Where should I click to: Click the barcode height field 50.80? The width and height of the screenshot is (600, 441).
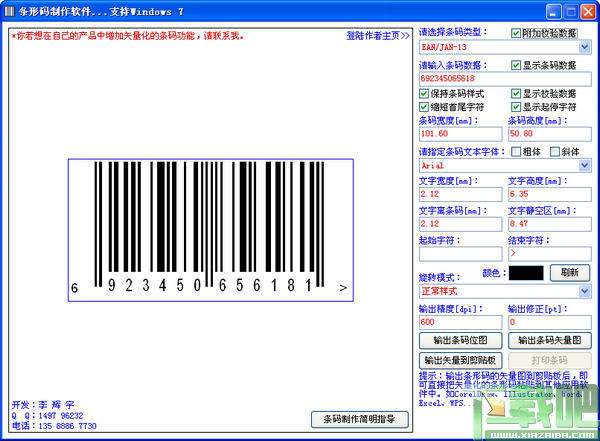(x=550, y=134)
